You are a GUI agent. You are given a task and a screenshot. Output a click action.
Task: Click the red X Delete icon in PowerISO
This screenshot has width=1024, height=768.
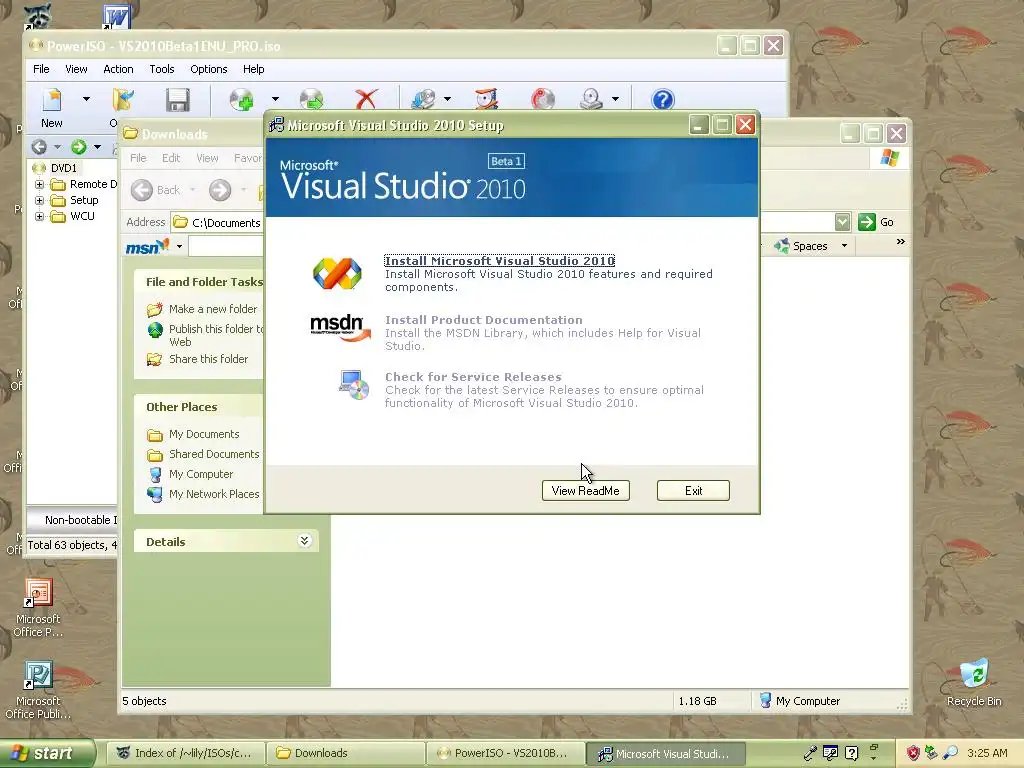[x=366, y=100]
